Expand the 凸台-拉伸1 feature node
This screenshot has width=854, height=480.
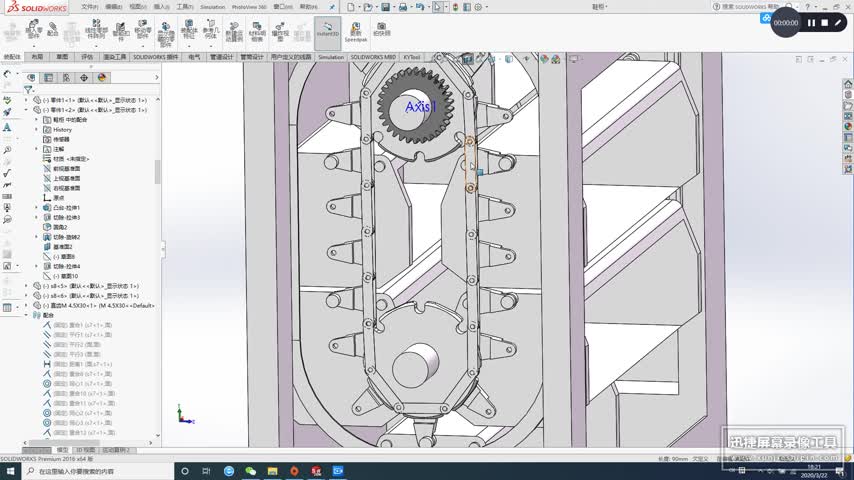37,207
